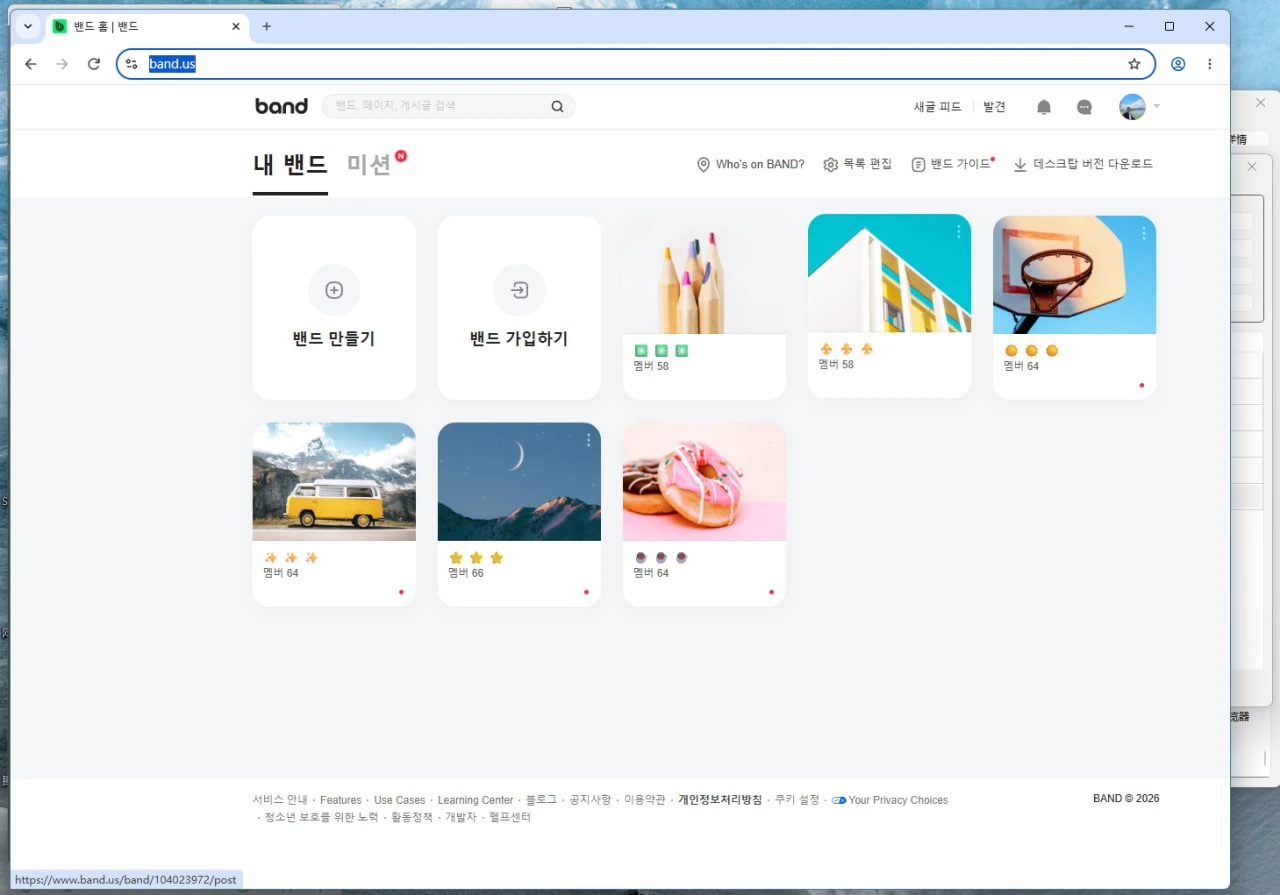Screen dimensions: 1280x895
Task: Switch to the 미션 tab
Action: 369,165
